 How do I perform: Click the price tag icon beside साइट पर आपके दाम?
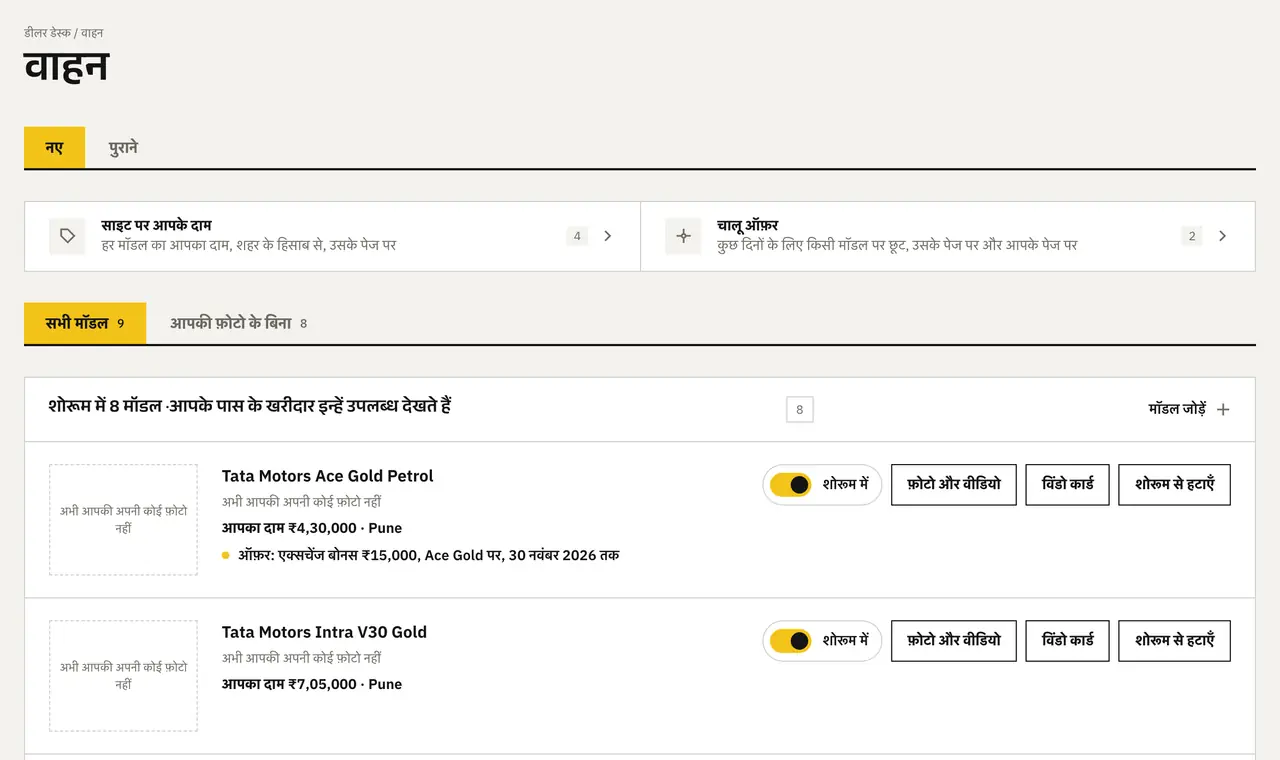(x=67, y=236)
